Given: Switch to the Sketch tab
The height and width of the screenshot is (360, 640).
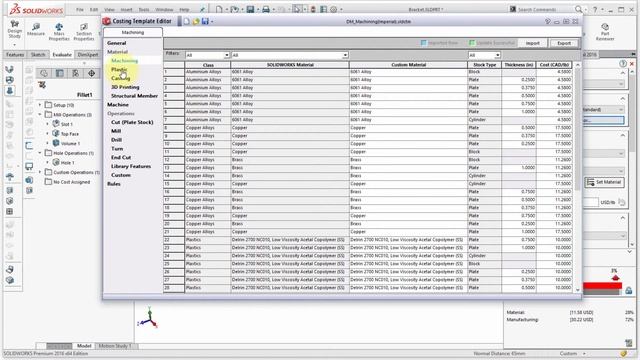Looking at the screenshot, I should [x=38, y=55].
